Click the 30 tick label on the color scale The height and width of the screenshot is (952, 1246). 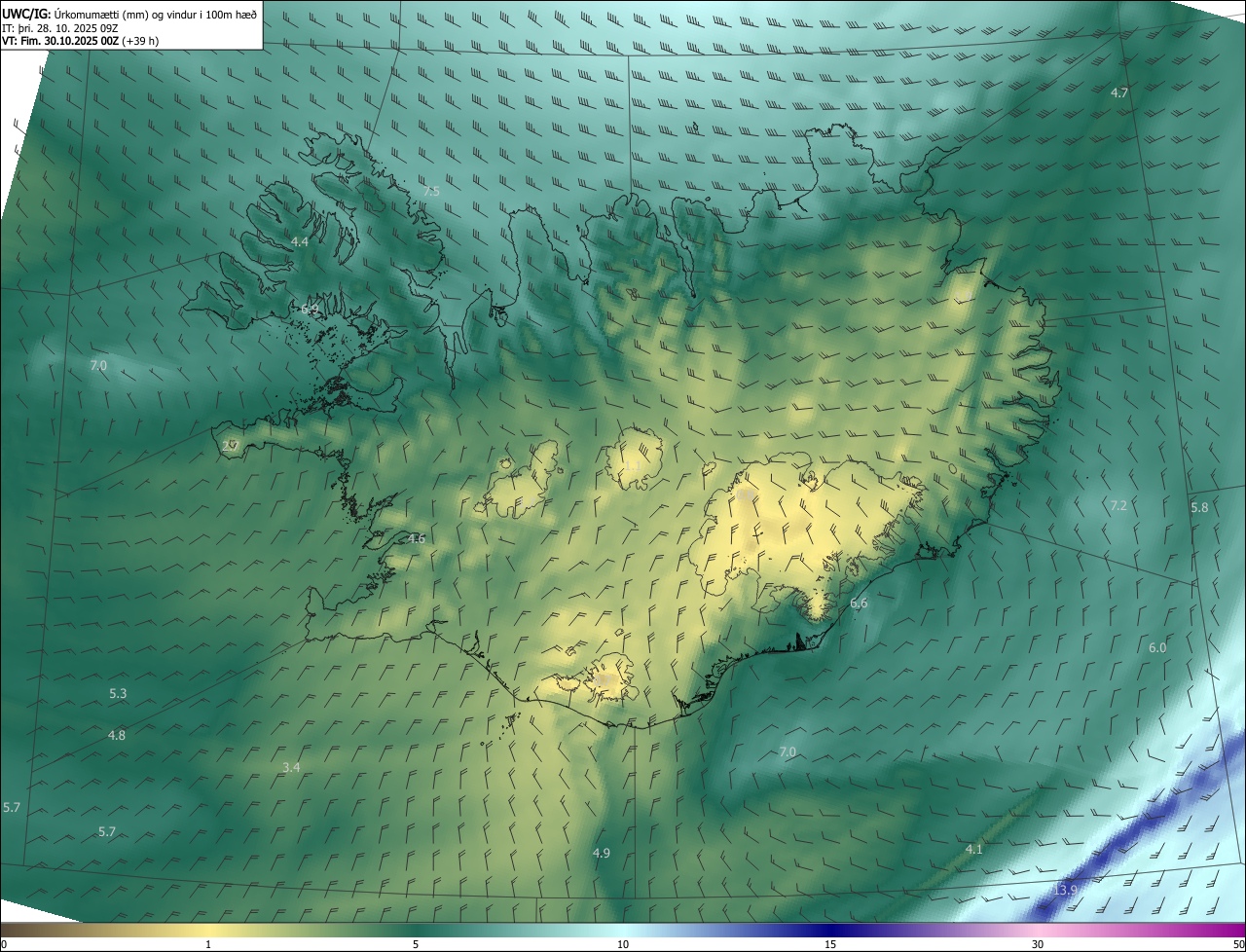point(1038,944)
